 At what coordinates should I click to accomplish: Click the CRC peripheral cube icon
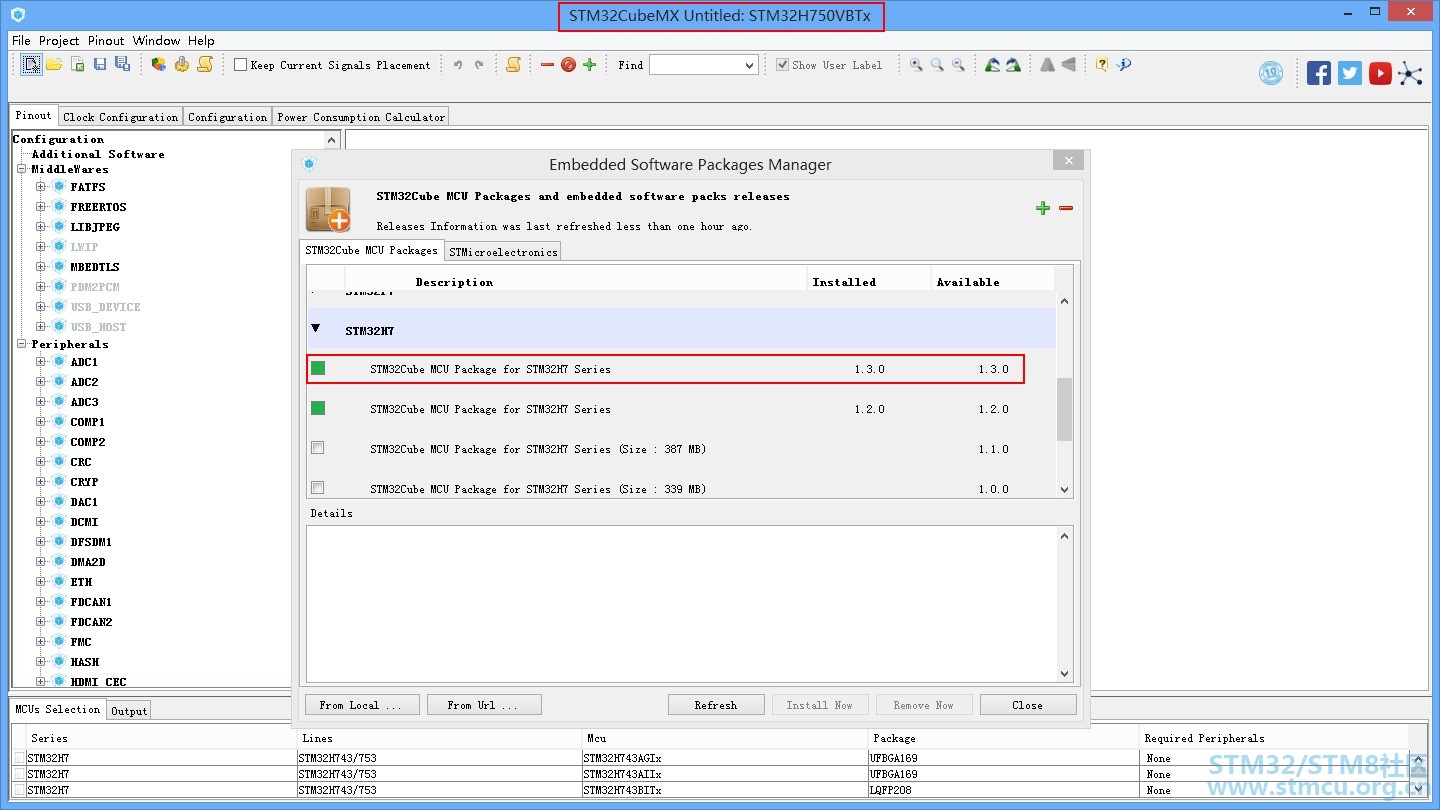click(59, 462)
